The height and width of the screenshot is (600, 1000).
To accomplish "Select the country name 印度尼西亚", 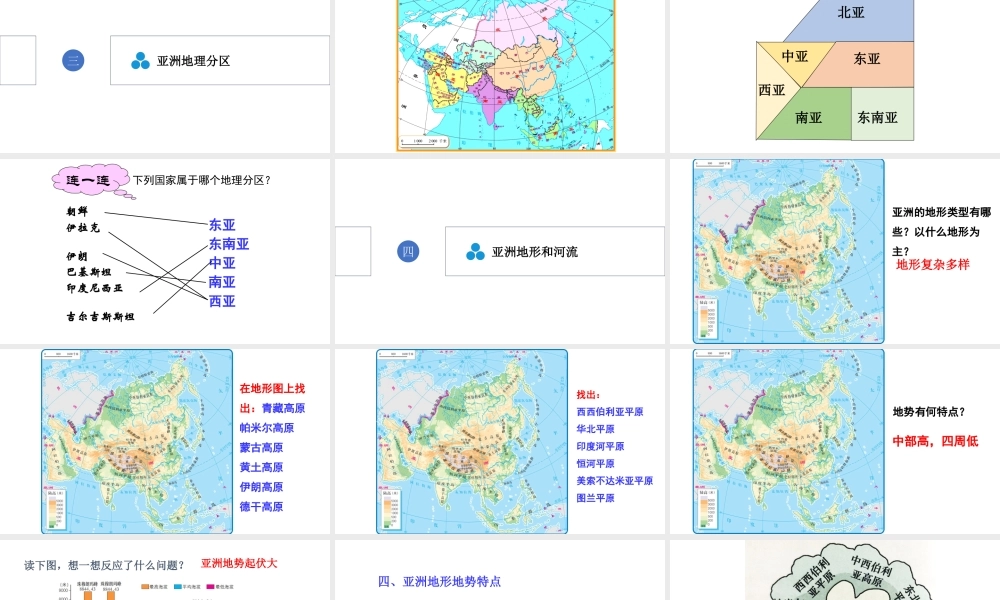I will pyautogui.click(x=95, y=288).
